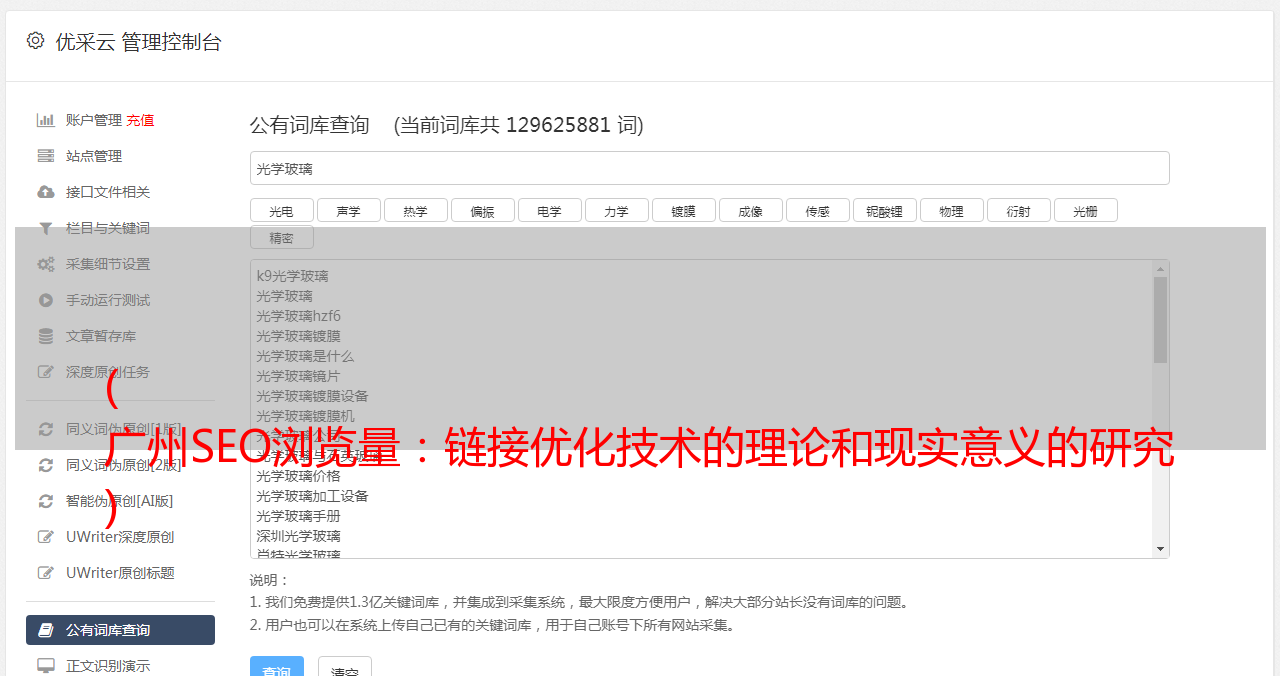Click the database icon for 文章暂存库

(x=46, y=336)
